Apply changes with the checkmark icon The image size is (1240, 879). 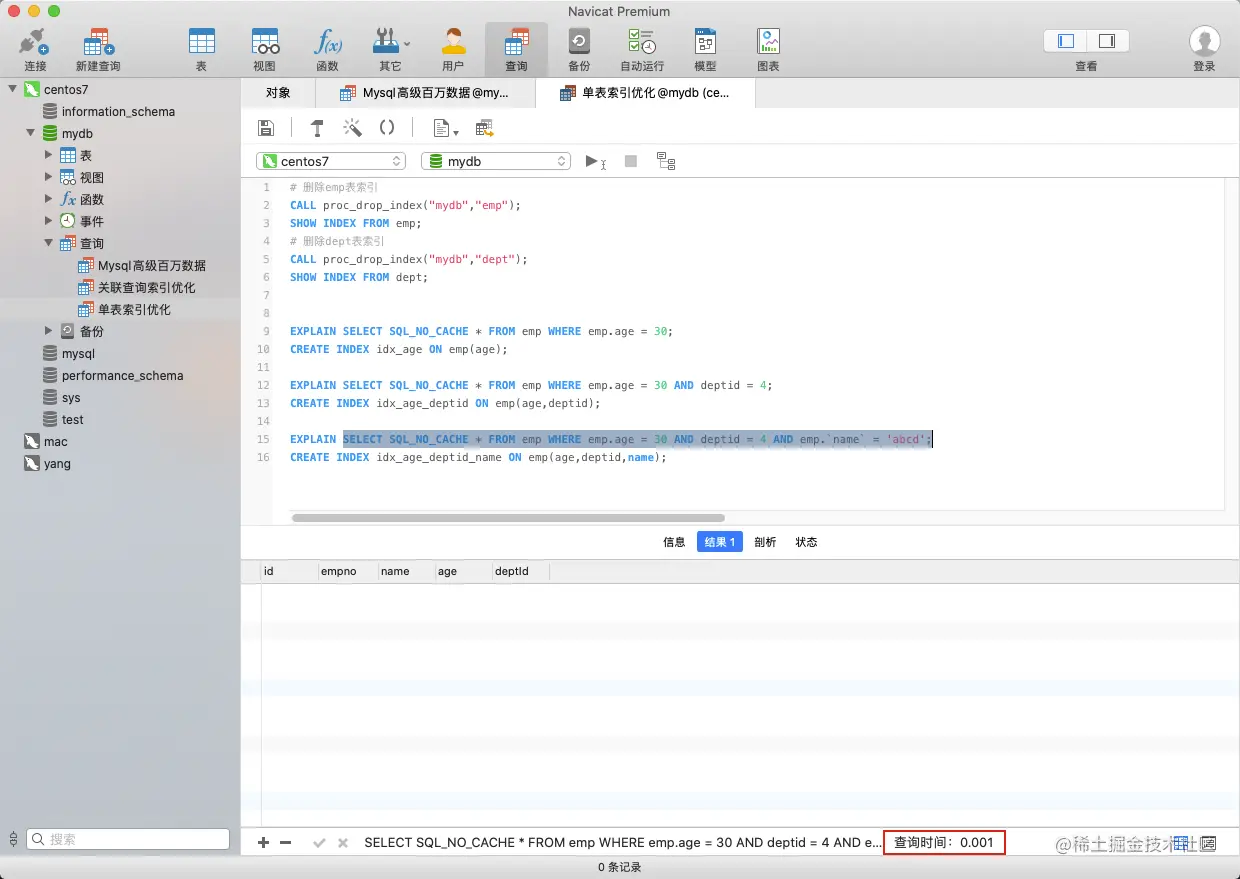[320, 843]
